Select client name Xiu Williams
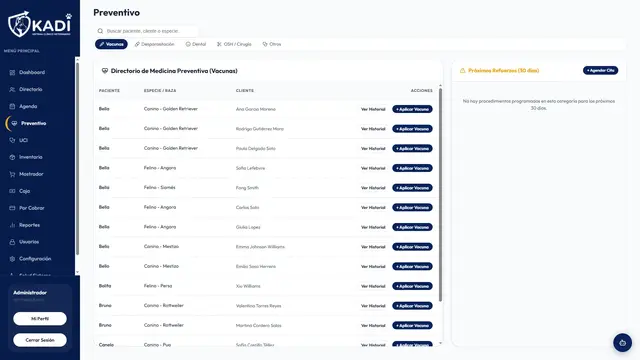The image size is (640, 360). [x=248, y=286]
